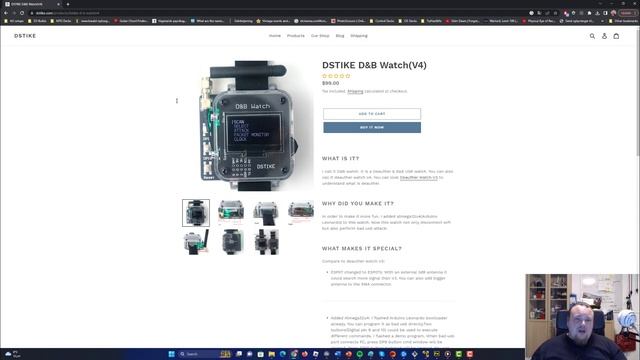Reload the page with the refresh icon

coord(22,13)
